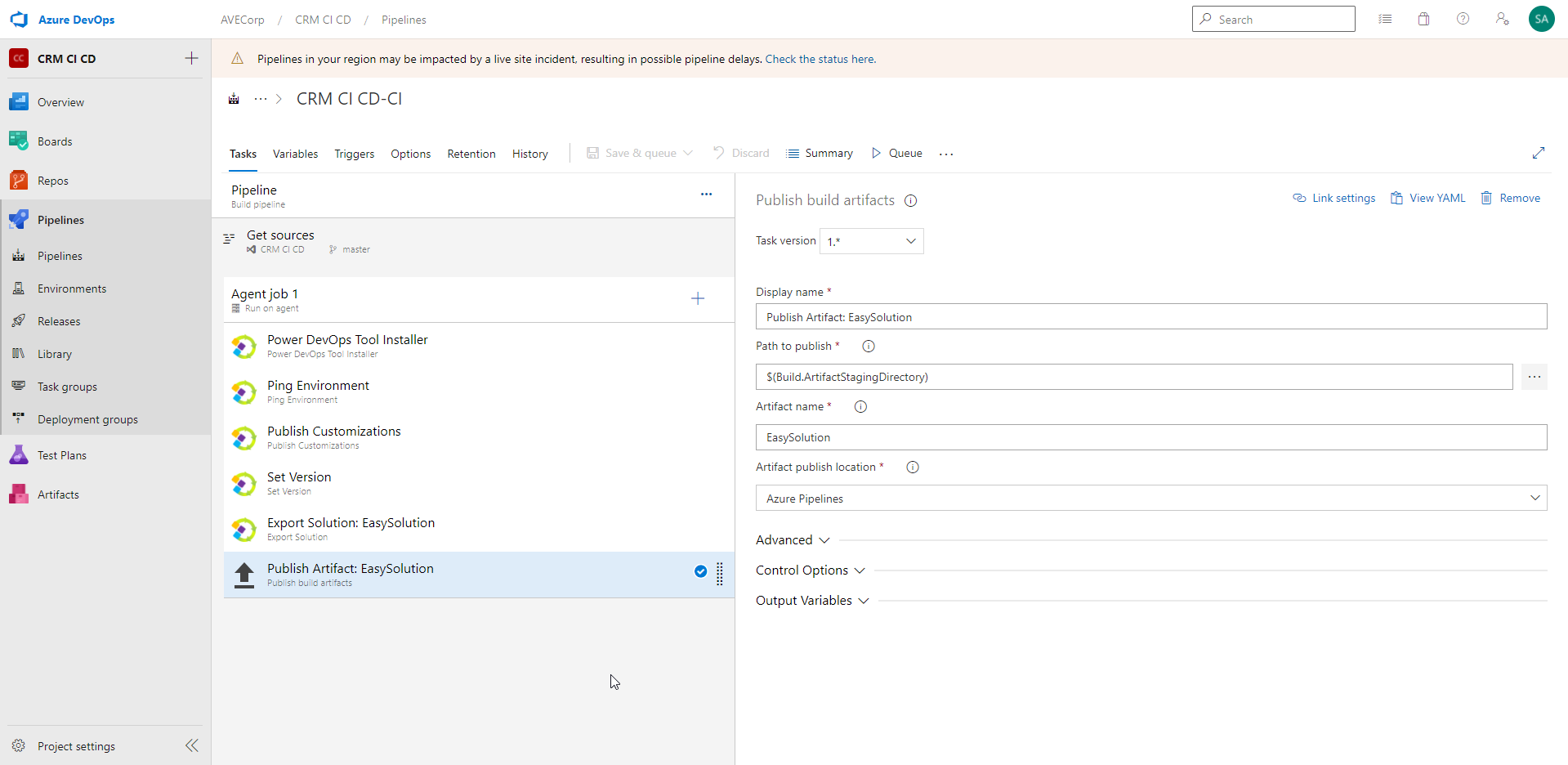Click the breadcrumb ellipsis before CRM CI CD-CI
The height and width of the screenshot is (765, 1568).
(x=261, y=99)
